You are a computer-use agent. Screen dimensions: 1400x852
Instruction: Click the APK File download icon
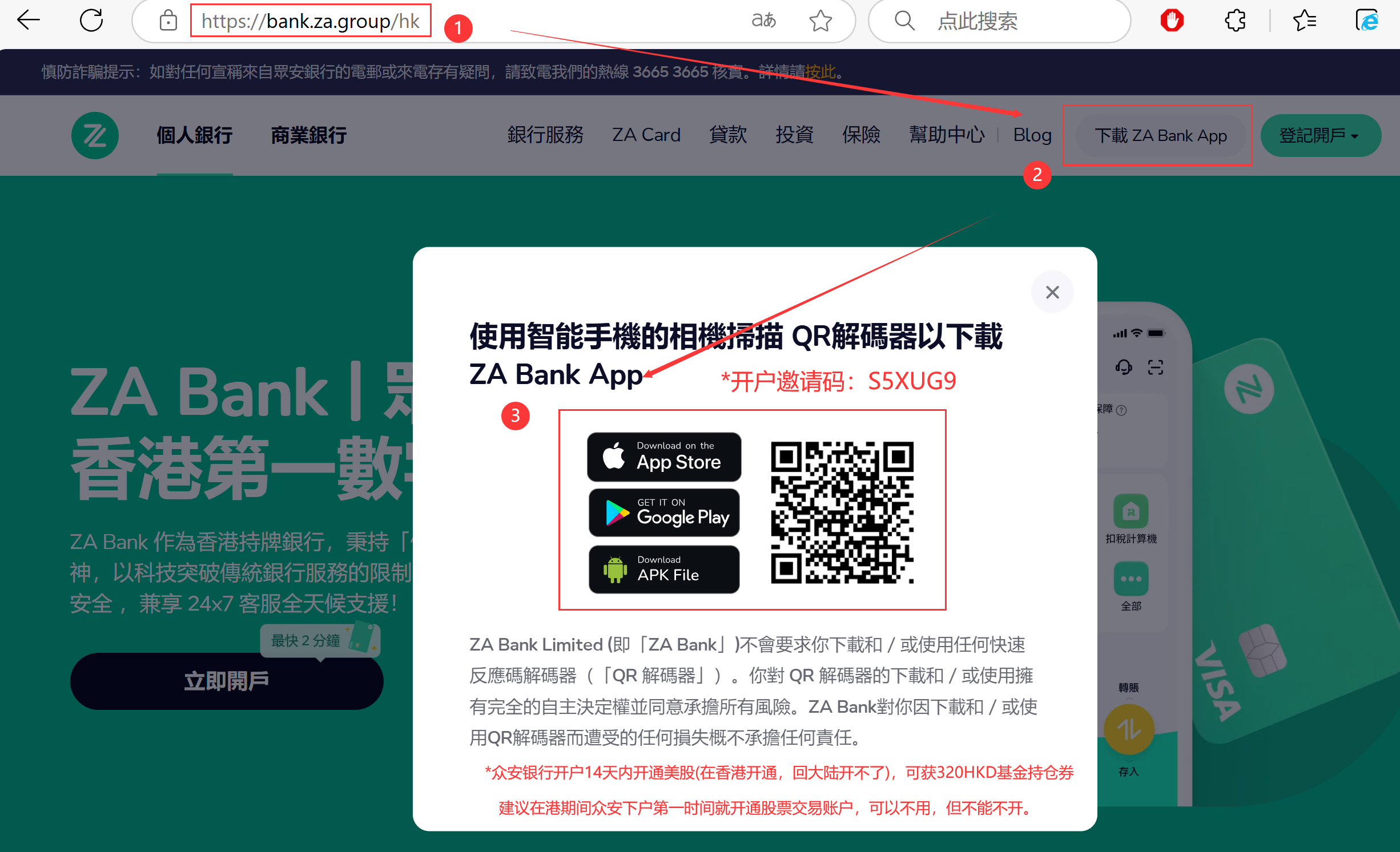(665, 572)
